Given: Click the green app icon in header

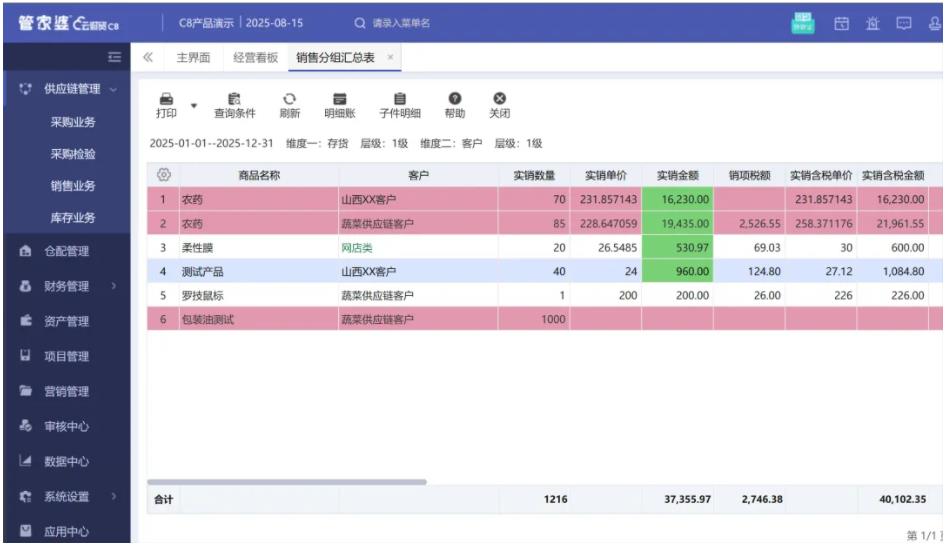Looking at the screenshot, I should pos(803,23).
